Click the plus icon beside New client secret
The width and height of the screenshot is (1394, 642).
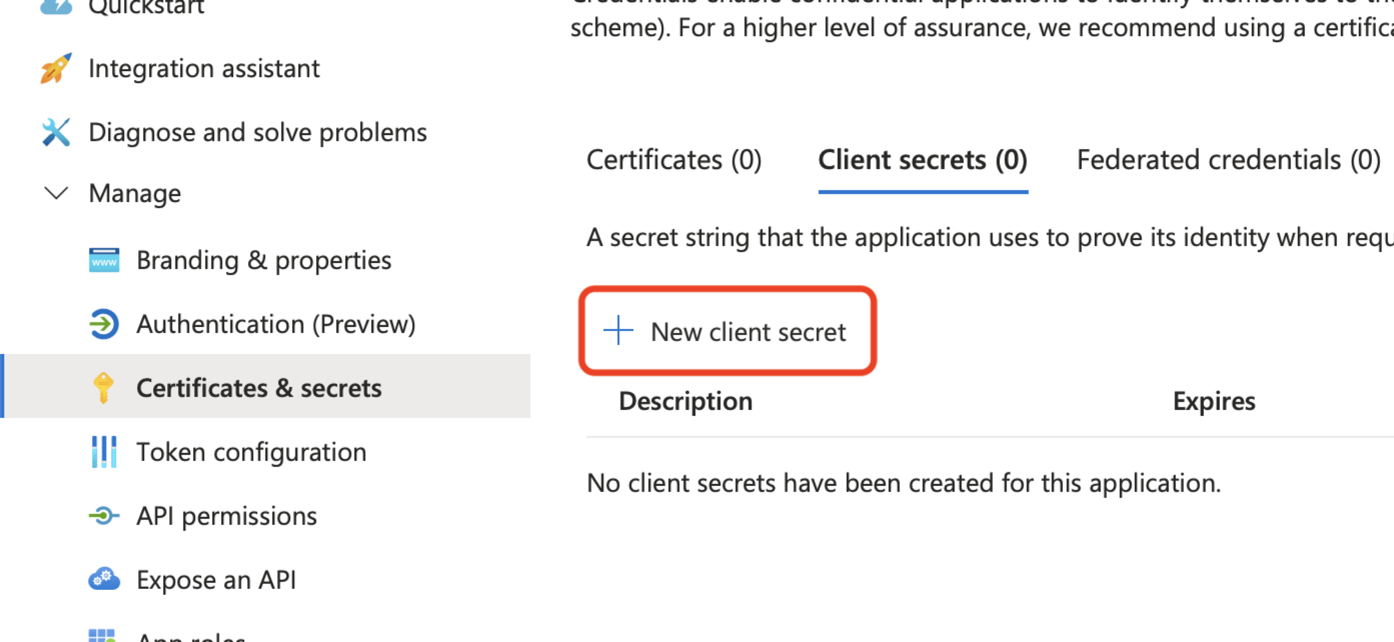[617, 330]
